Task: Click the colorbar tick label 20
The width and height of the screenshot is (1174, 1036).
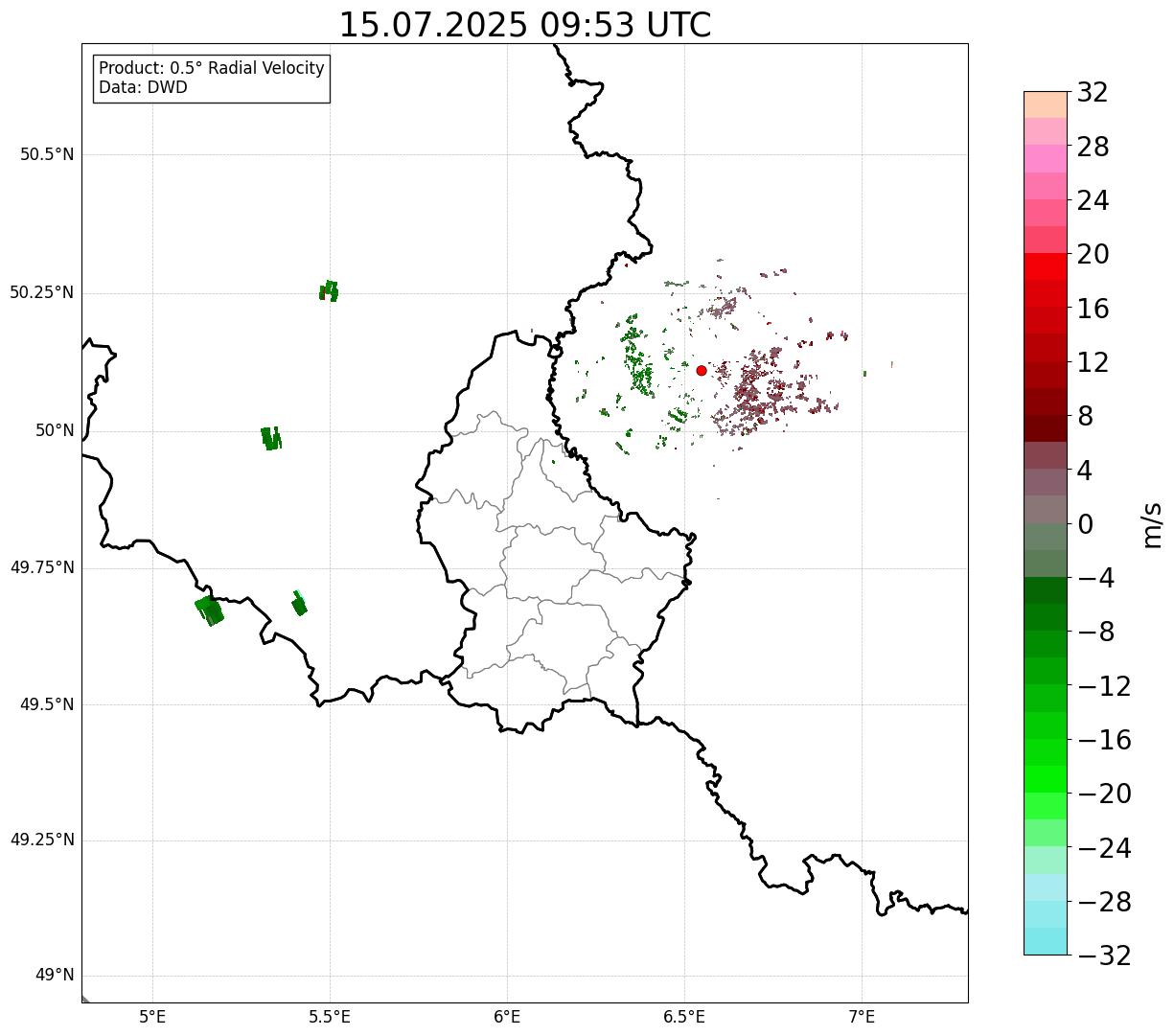Action: tap(1093, 254)
